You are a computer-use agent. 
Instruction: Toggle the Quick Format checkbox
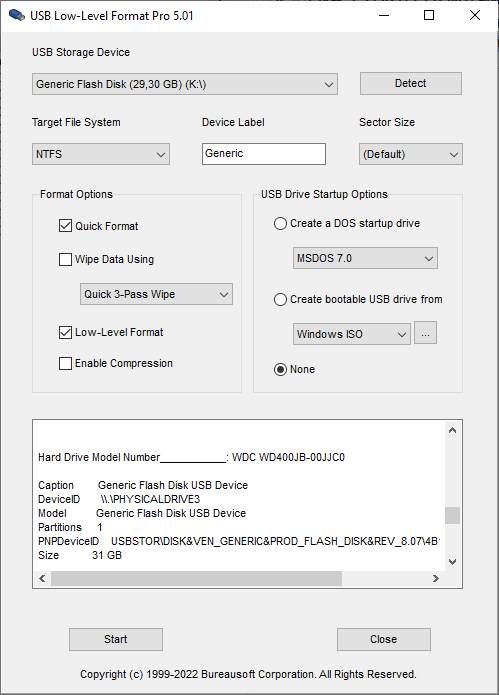tap(65, 226)
